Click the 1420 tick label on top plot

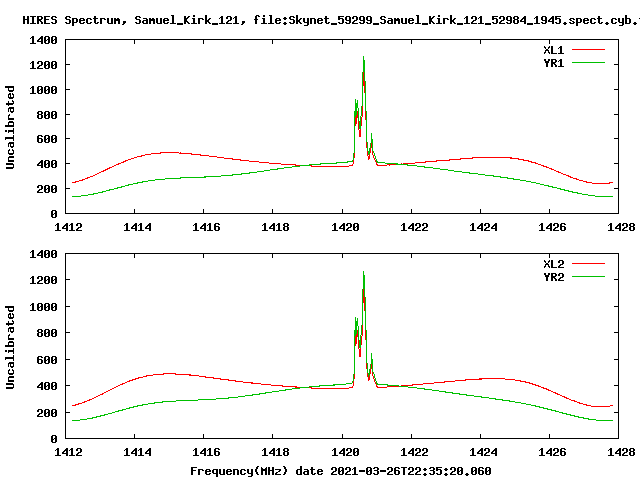coord(345,227)
